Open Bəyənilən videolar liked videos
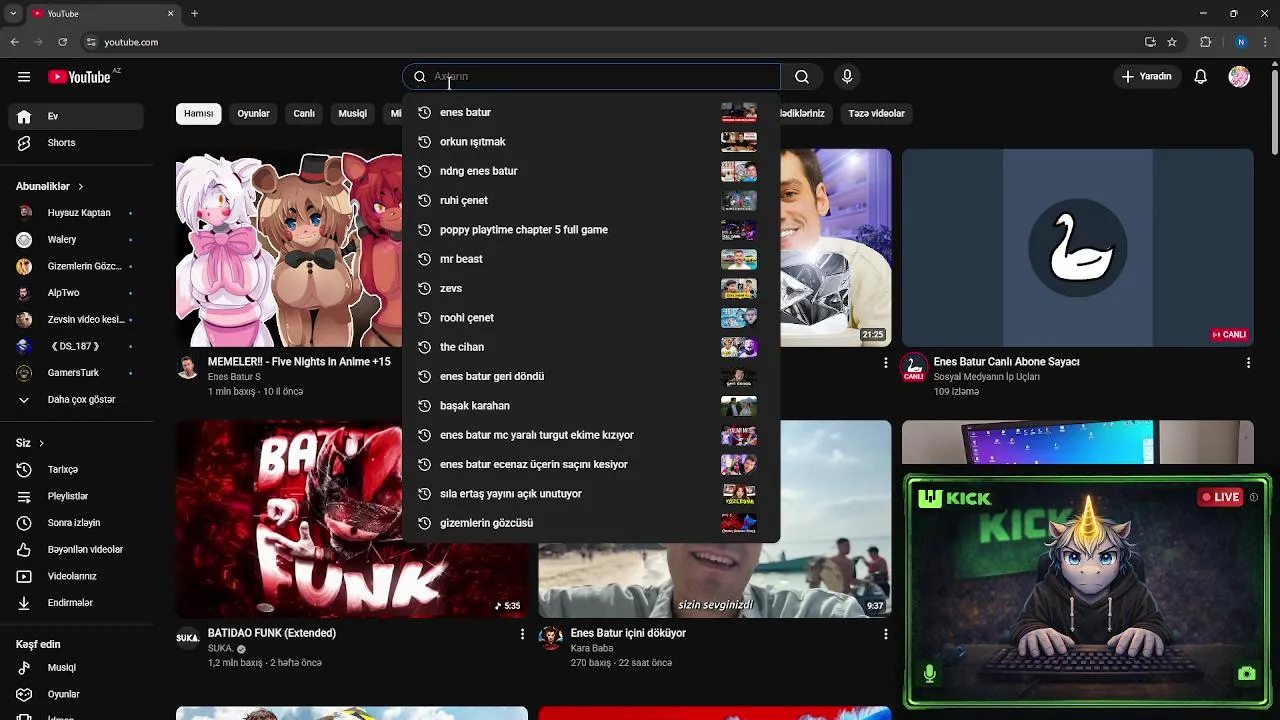 click(76, 550)
